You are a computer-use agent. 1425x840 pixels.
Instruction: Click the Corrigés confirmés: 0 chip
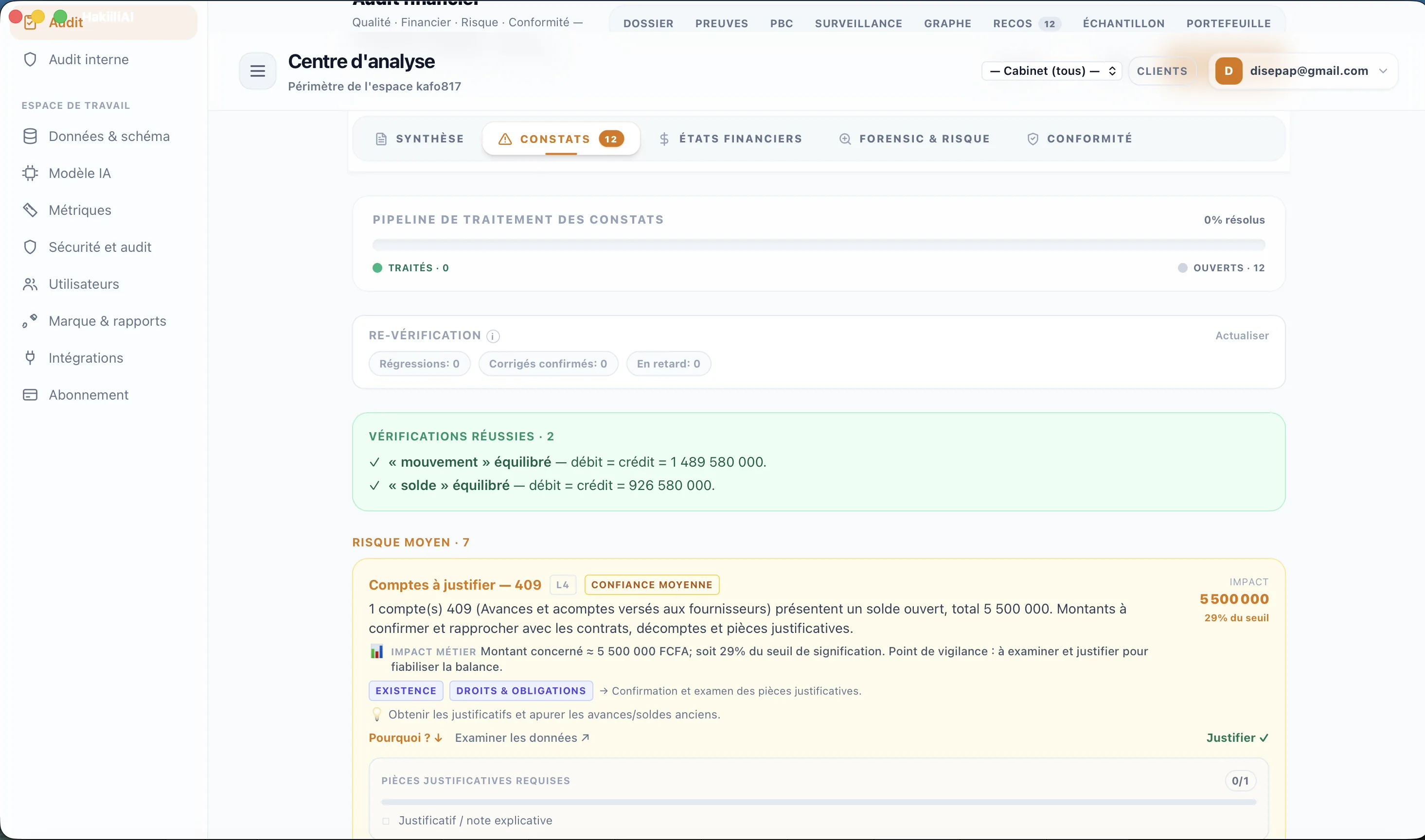click(x=548, y=364)
